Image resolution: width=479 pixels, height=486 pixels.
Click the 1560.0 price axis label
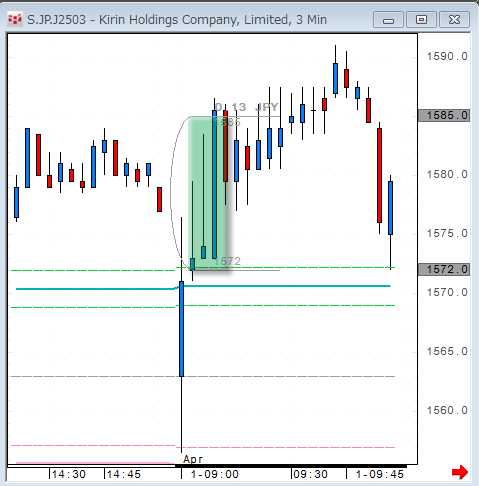click(x=447, y=410)
